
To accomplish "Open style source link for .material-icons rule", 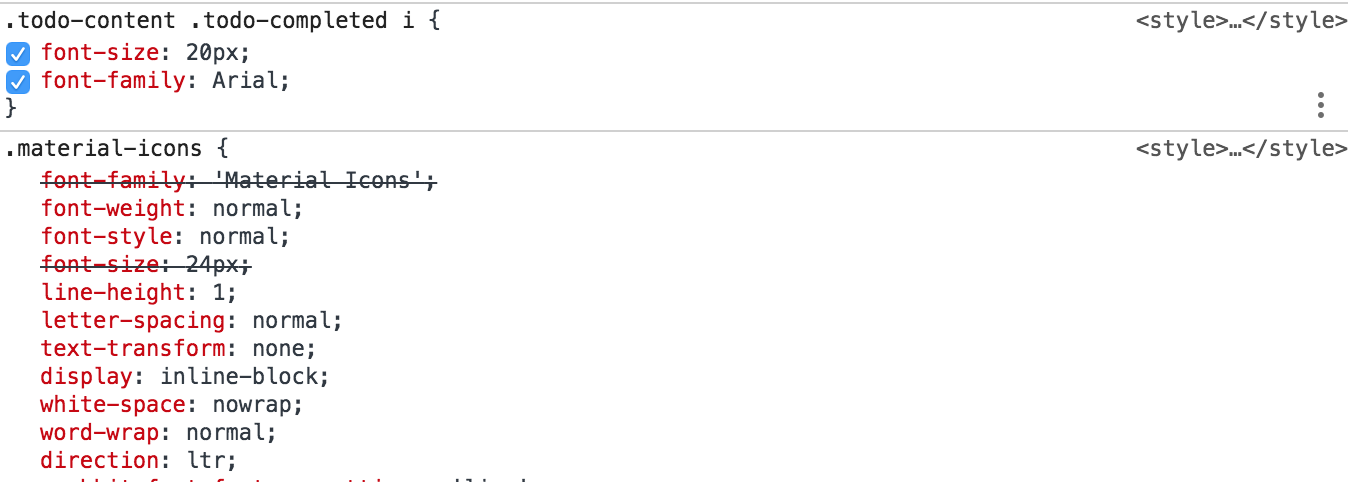I will point(1241,149).
